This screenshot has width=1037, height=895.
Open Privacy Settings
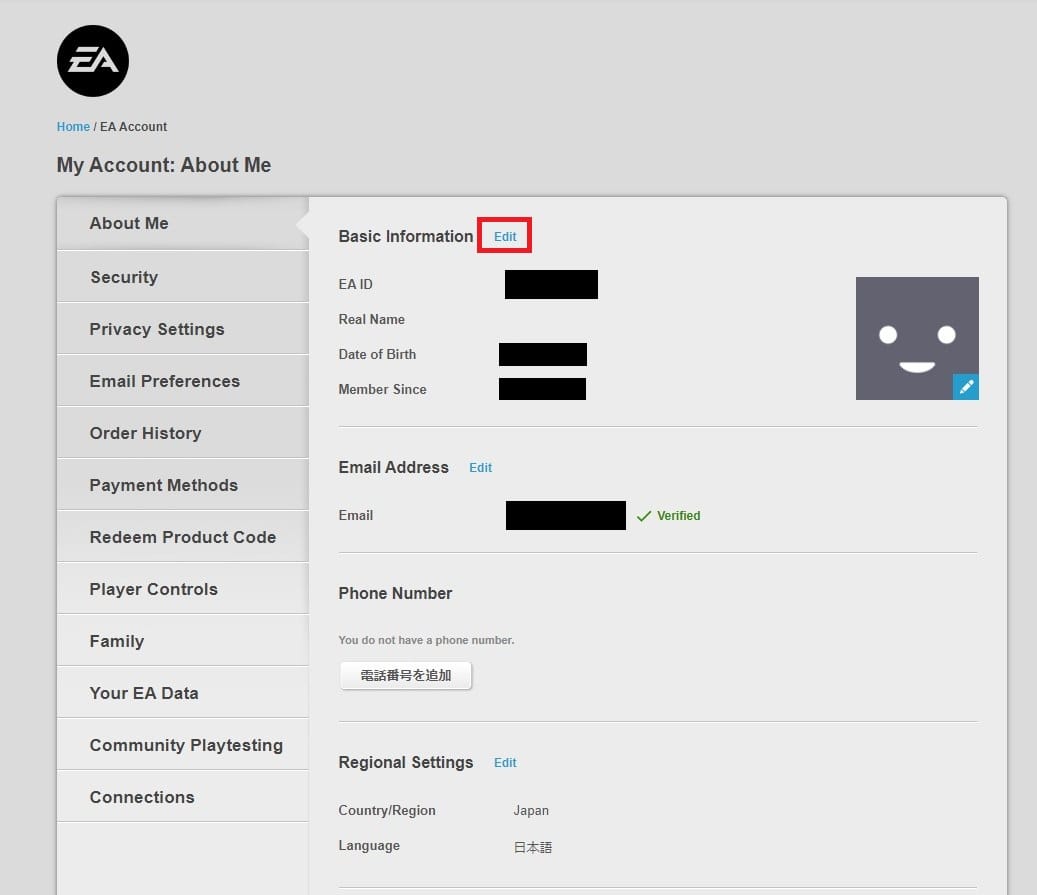183,329
